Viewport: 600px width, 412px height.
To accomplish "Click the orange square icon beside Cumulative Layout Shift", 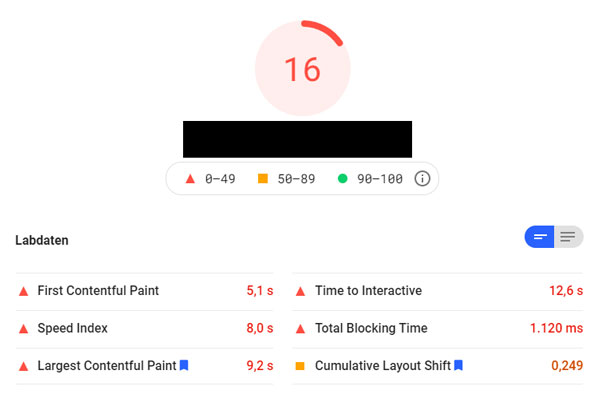I will coord(299,366).
